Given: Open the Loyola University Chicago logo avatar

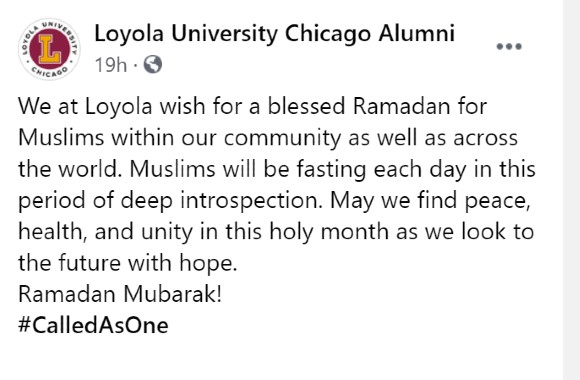Looking at the screenshot, I should pos(50,48).
